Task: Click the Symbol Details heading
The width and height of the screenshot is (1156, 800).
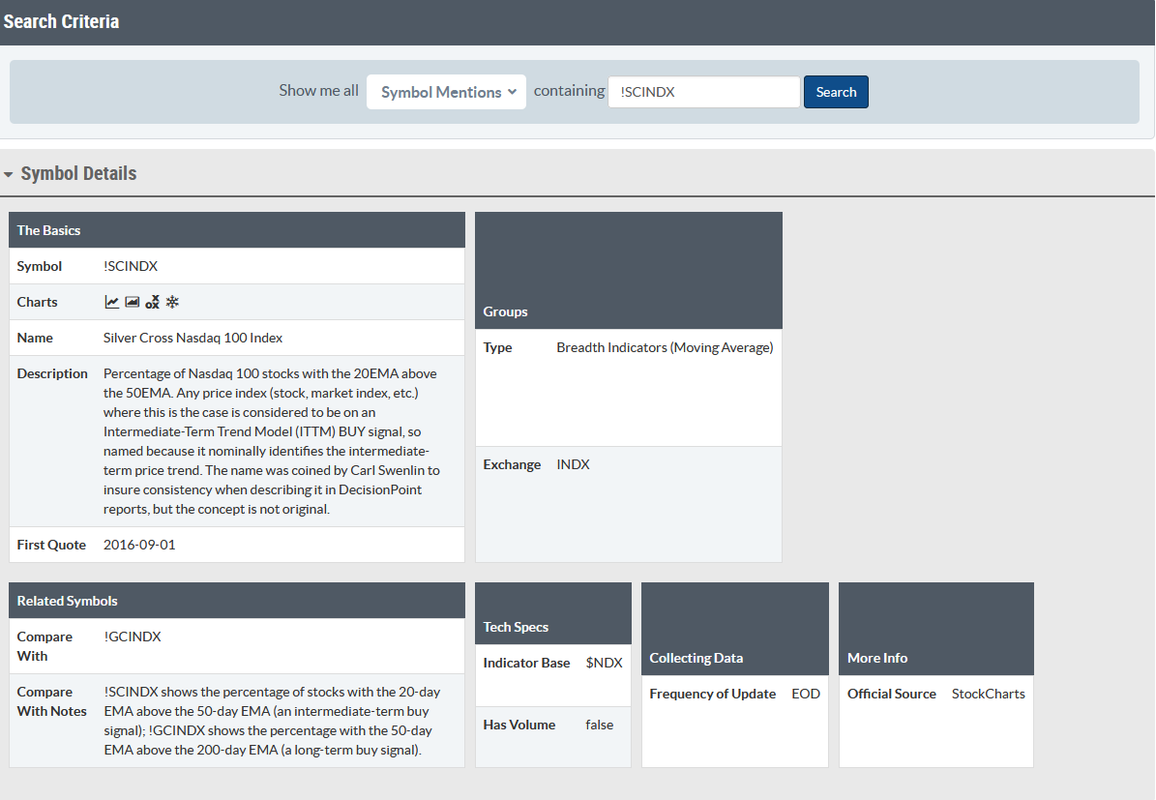Action: coord(79,173)
